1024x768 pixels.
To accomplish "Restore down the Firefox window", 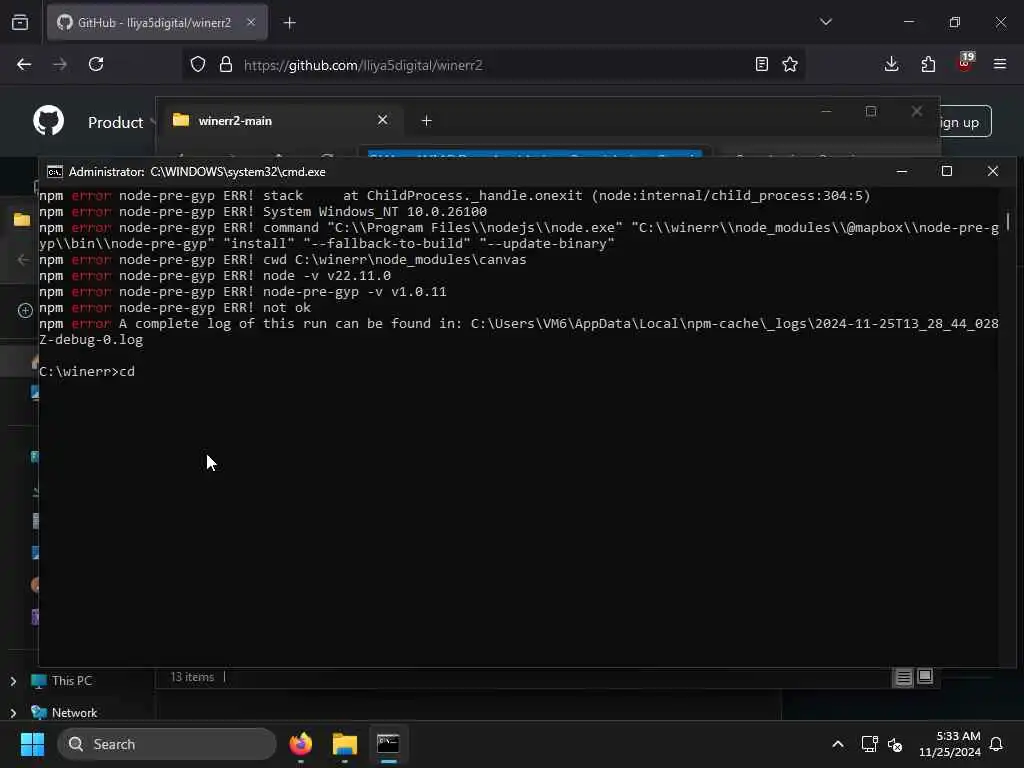I will click(955, 22).
